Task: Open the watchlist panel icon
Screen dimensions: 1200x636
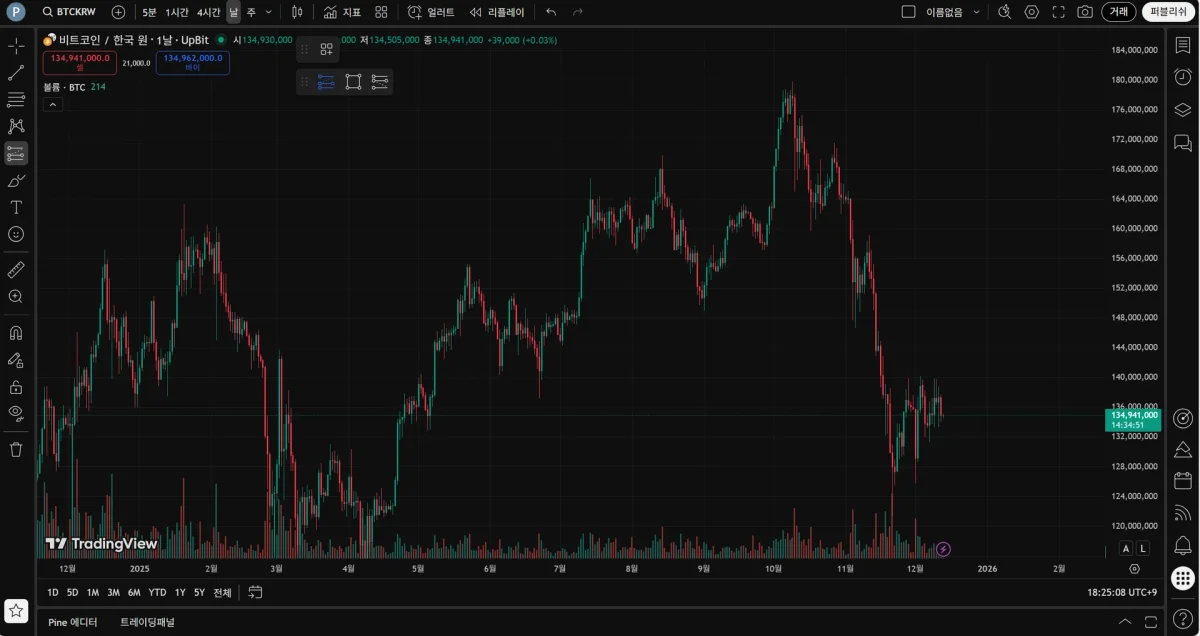Action: pos(1182,46)
